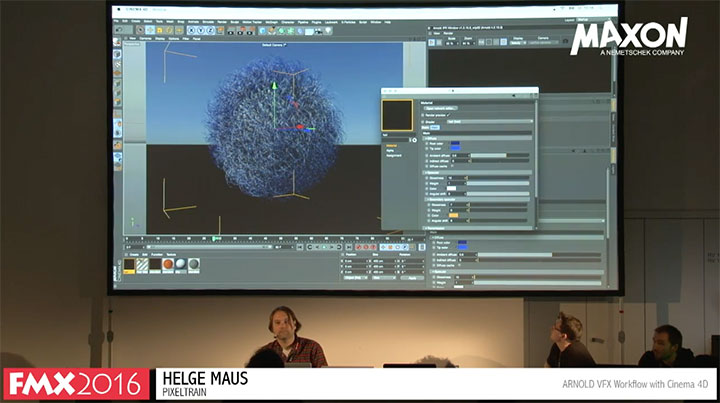Click the Root color swatch in material dialog
Screen dimensions: 720x403
tap(455, 144)
